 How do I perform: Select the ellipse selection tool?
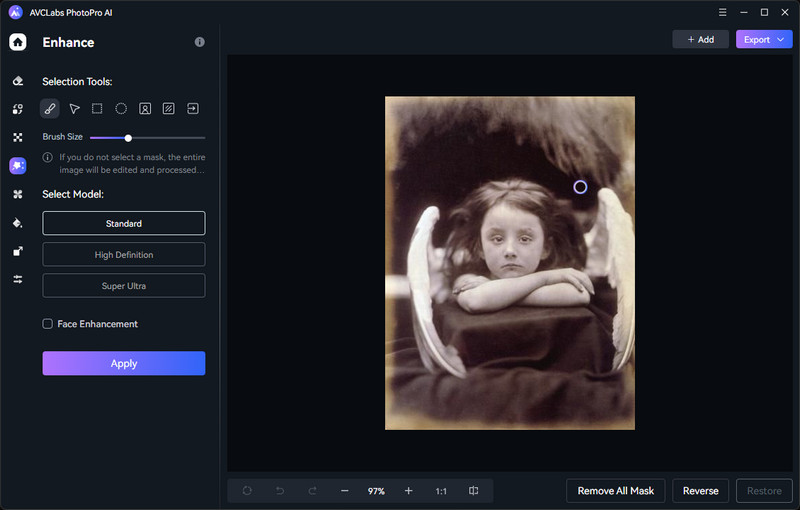point(121,109)
